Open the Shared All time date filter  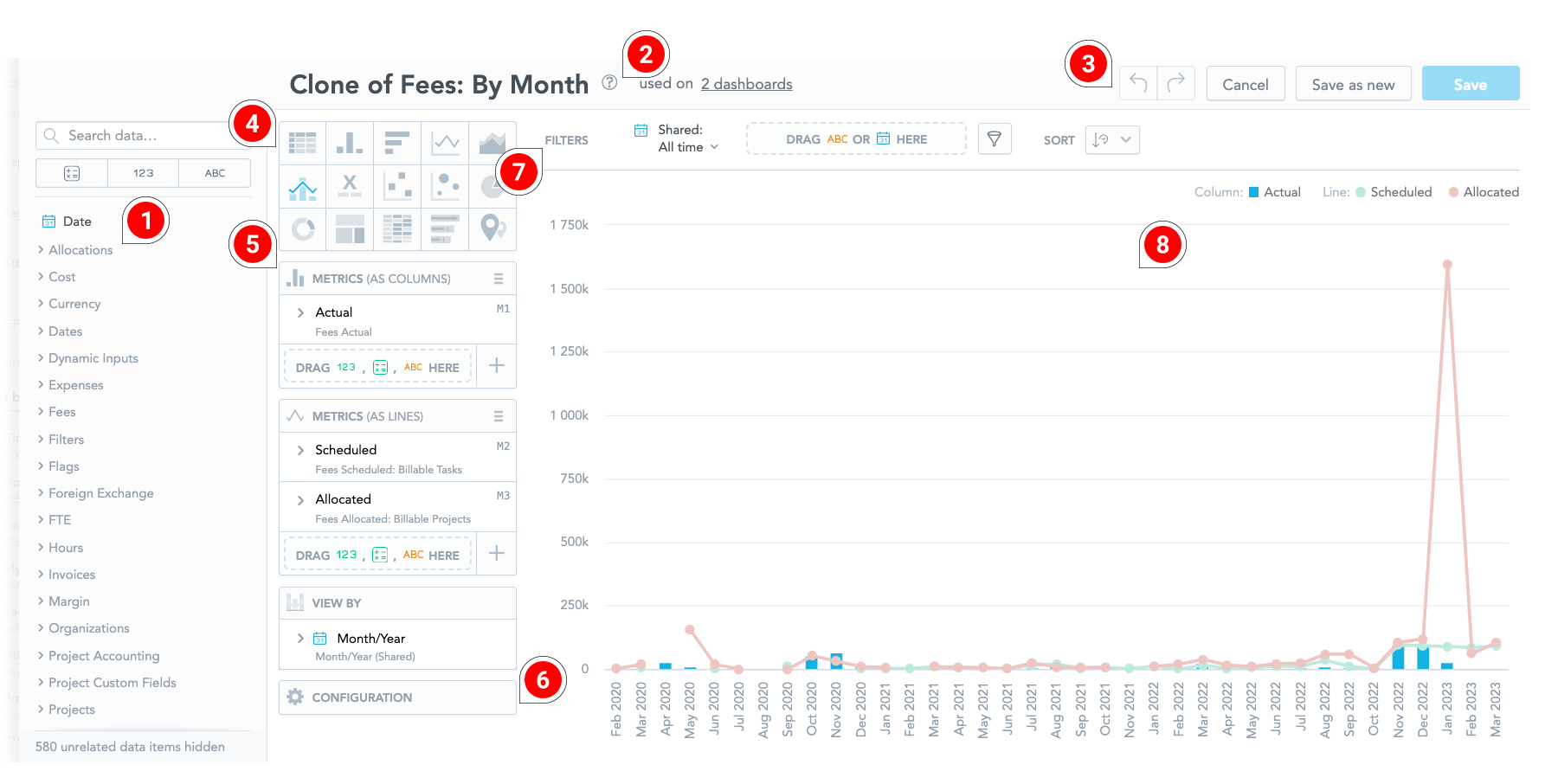tap(679, 138)
